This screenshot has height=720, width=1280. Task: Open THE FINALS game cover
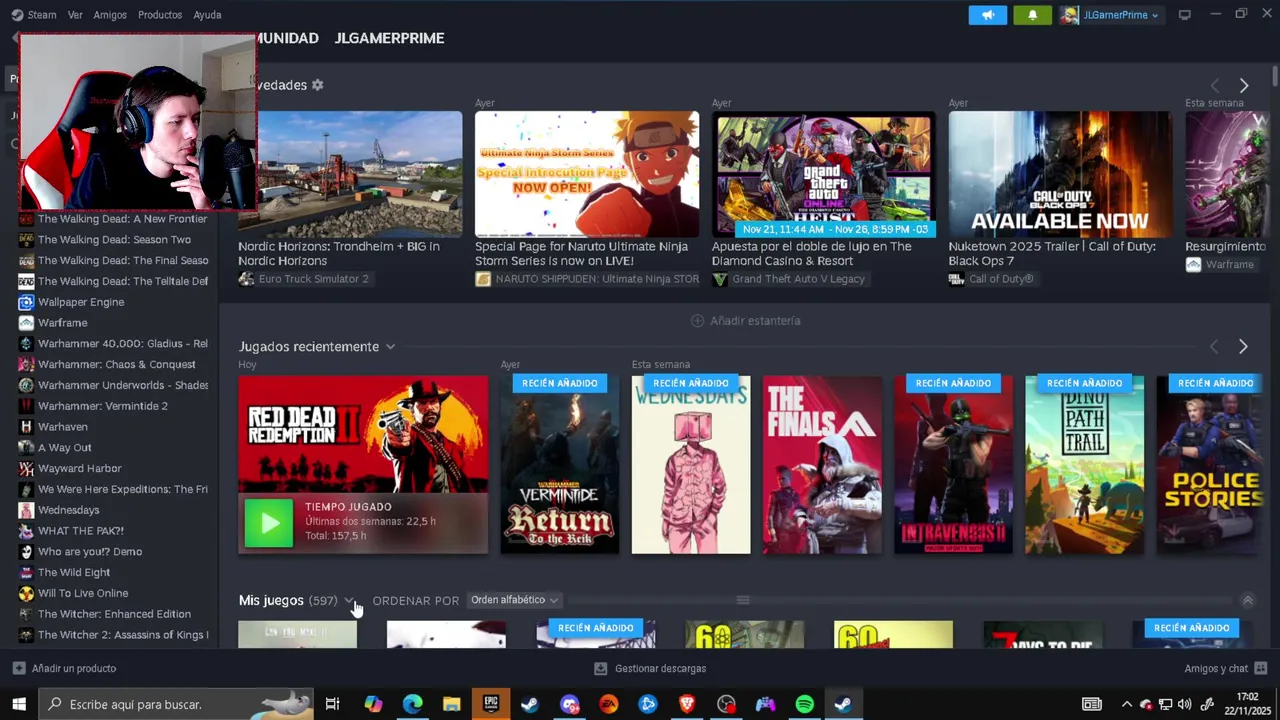click(822, 465)
